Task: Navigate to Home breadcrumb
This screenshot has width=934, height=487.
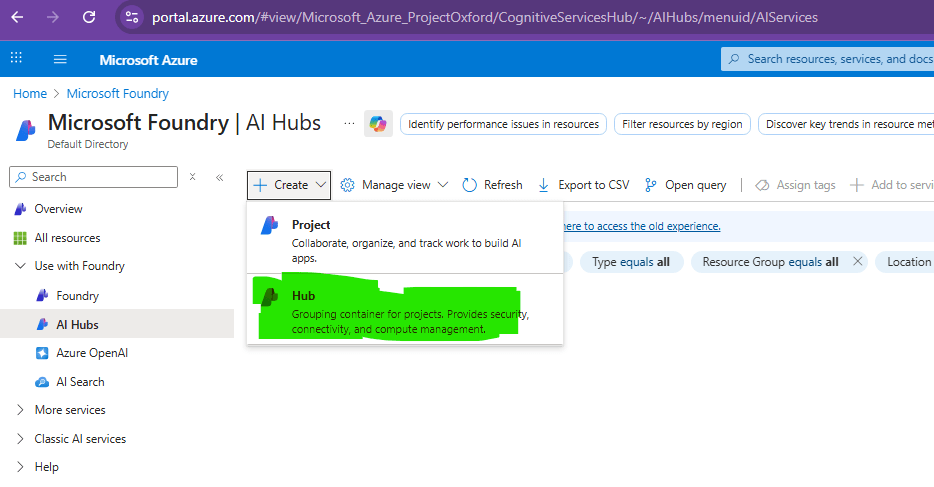Action: click(30, 93)
